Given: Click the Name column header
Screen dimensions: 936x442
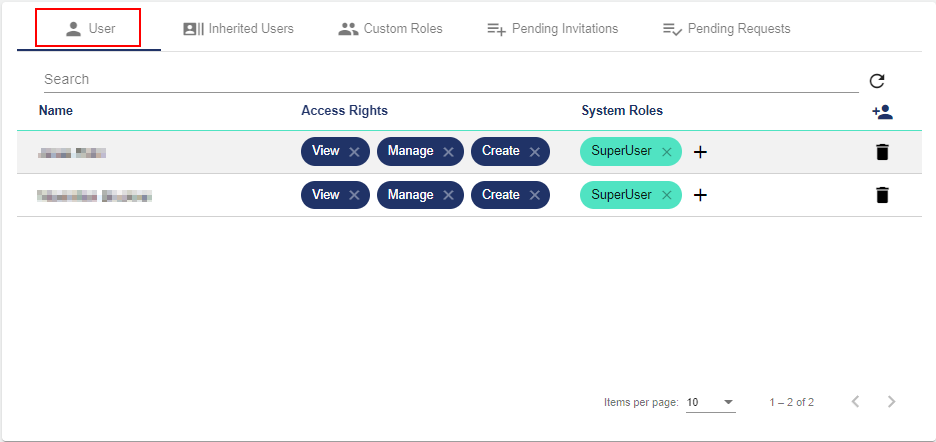Looking at the screenshot, I should (x=56, y=111).
